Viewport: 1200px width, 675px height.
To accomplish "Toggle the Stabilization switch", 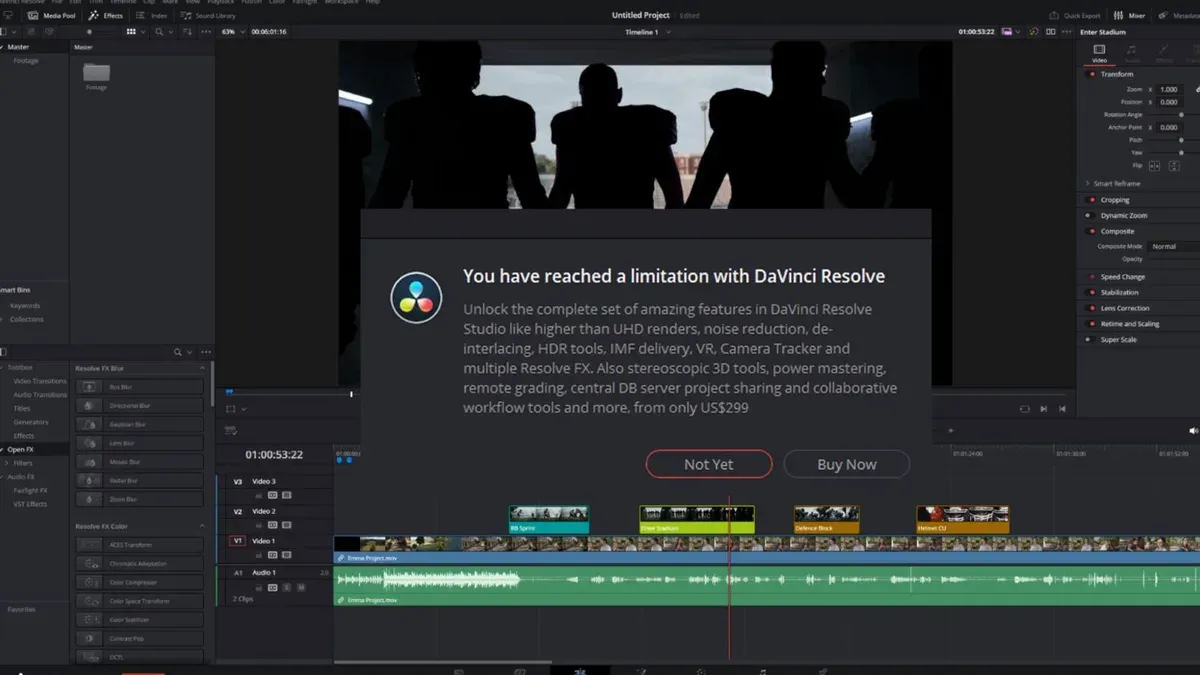I will tap(1090, 293).
